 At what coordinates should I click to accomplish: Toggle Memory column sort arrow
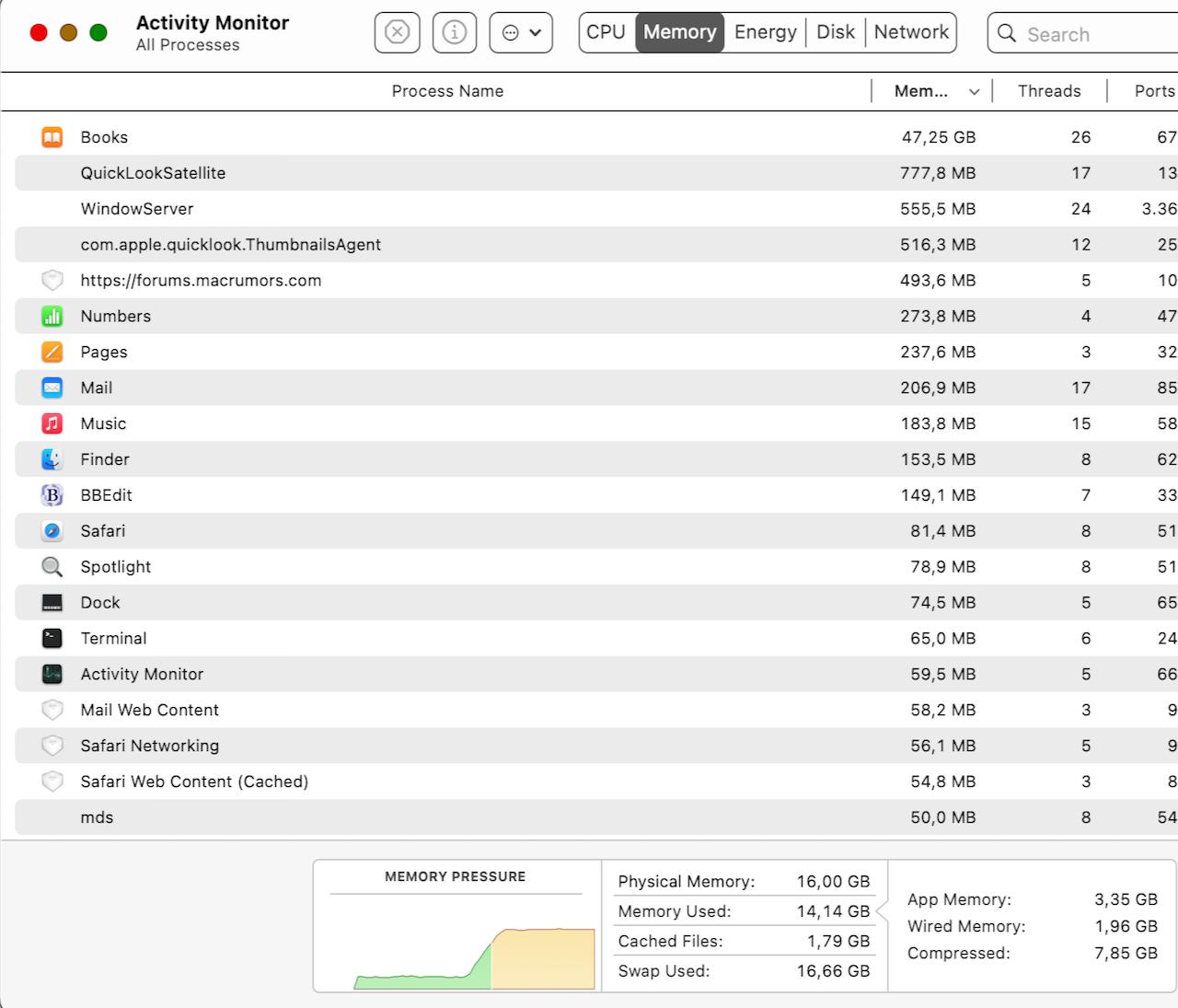pos(975,92)
